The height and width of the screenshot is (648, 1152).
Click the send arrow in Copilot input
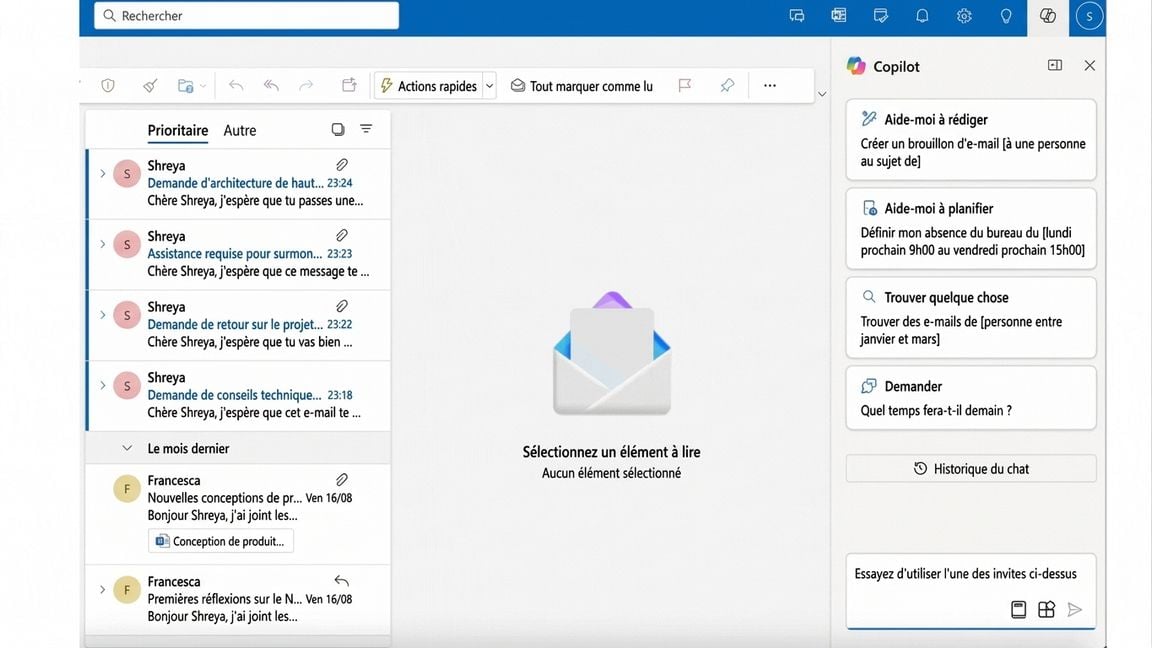point(1075,609)
